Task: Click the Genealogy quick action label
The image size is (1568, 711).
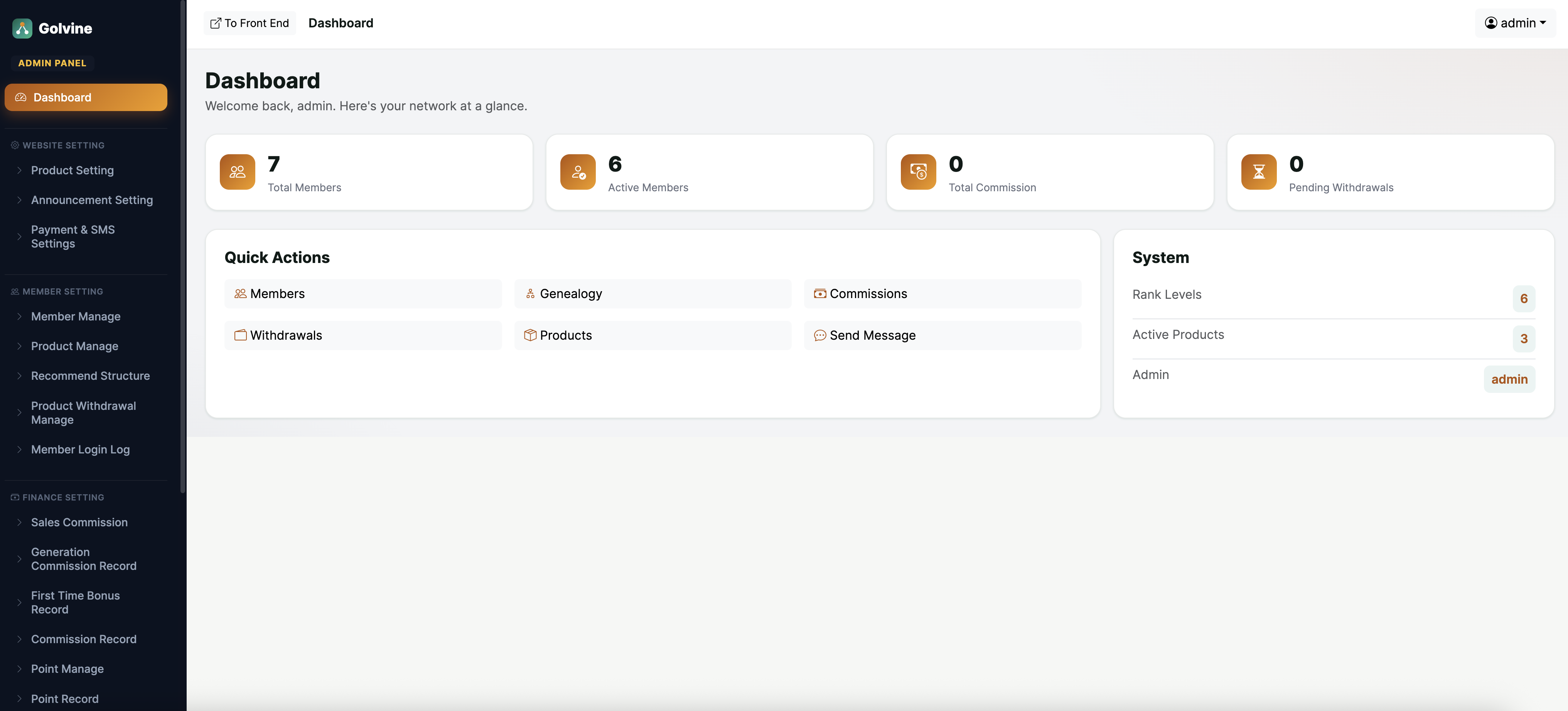Action: pyautogui.click(x=571, y=293)
